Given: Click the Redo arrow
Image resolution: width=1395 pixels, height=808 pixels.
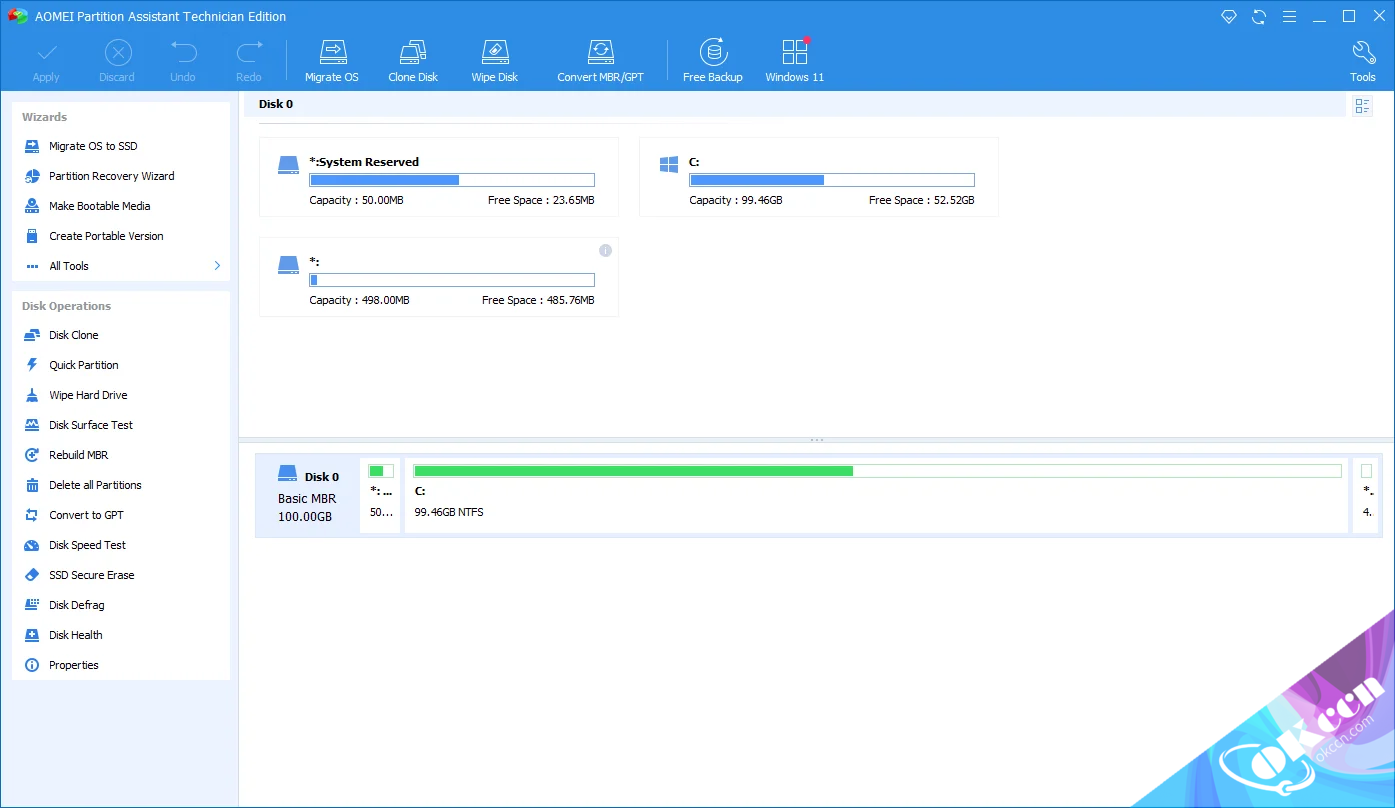Looking at the screenshot, I should 249,61.
